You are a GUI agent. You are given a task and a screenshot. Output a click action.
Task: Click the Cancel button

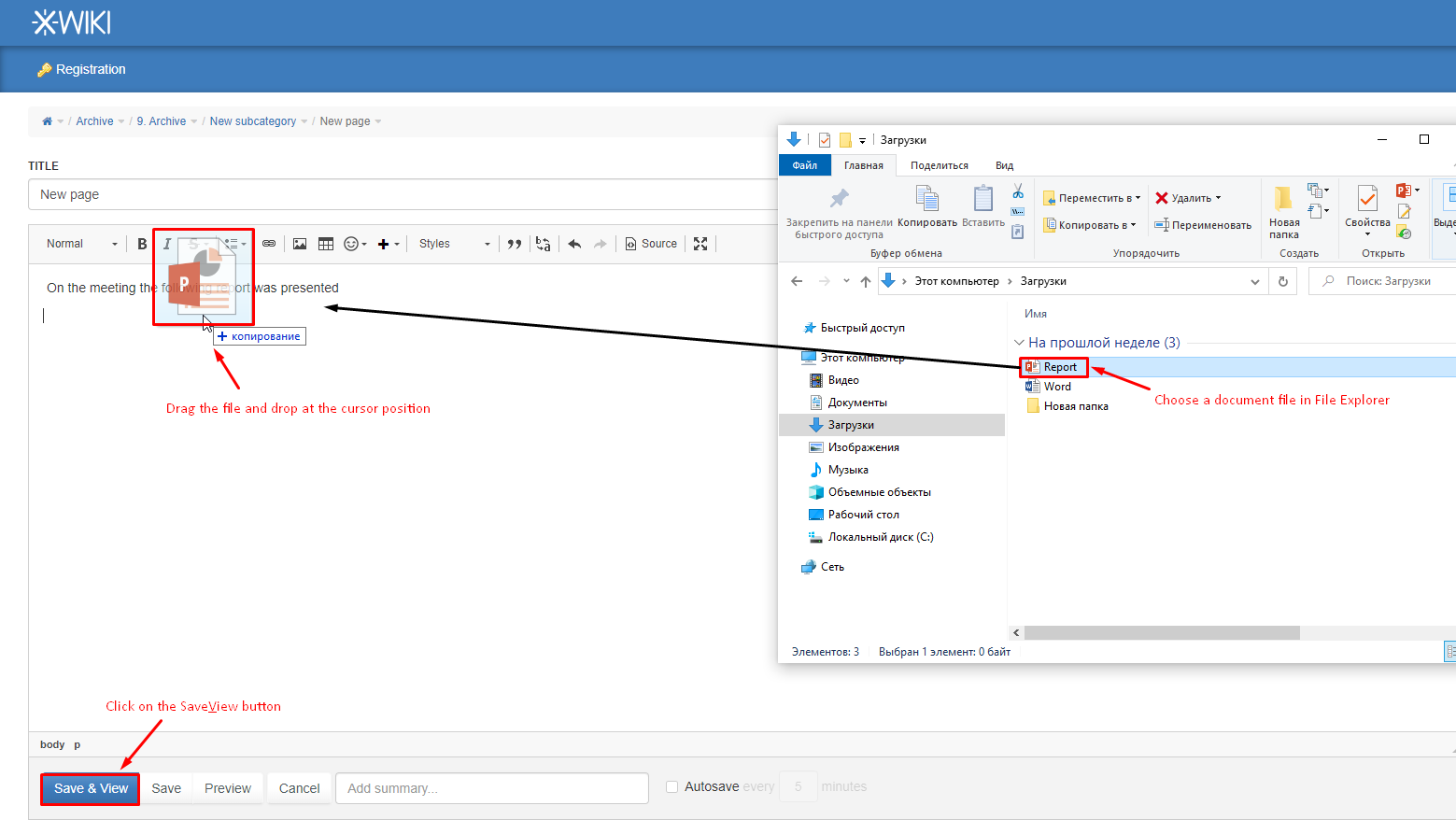coord(299,788)
